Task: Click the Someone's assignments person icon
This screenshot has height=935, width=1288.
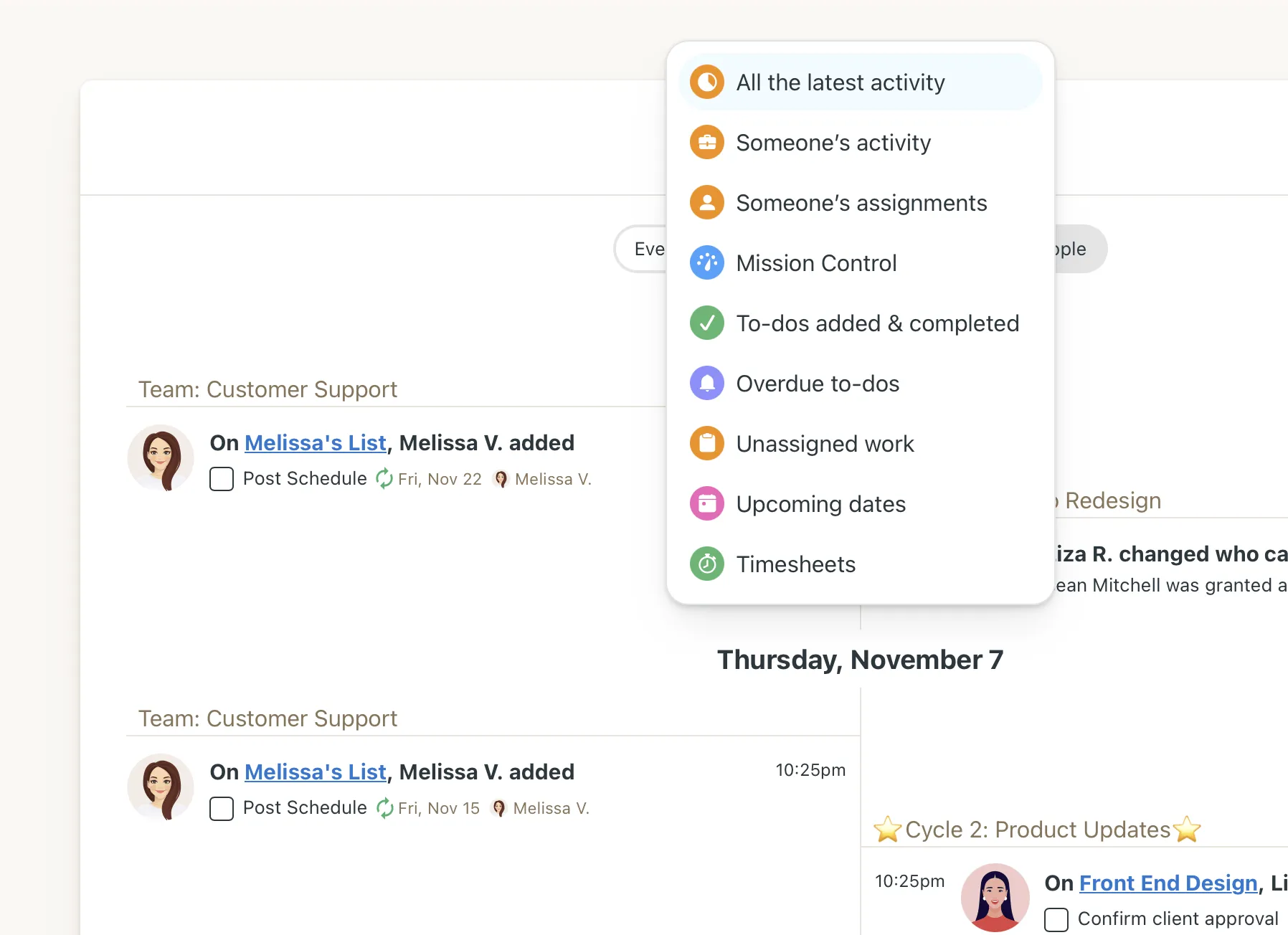Action: 706,202
